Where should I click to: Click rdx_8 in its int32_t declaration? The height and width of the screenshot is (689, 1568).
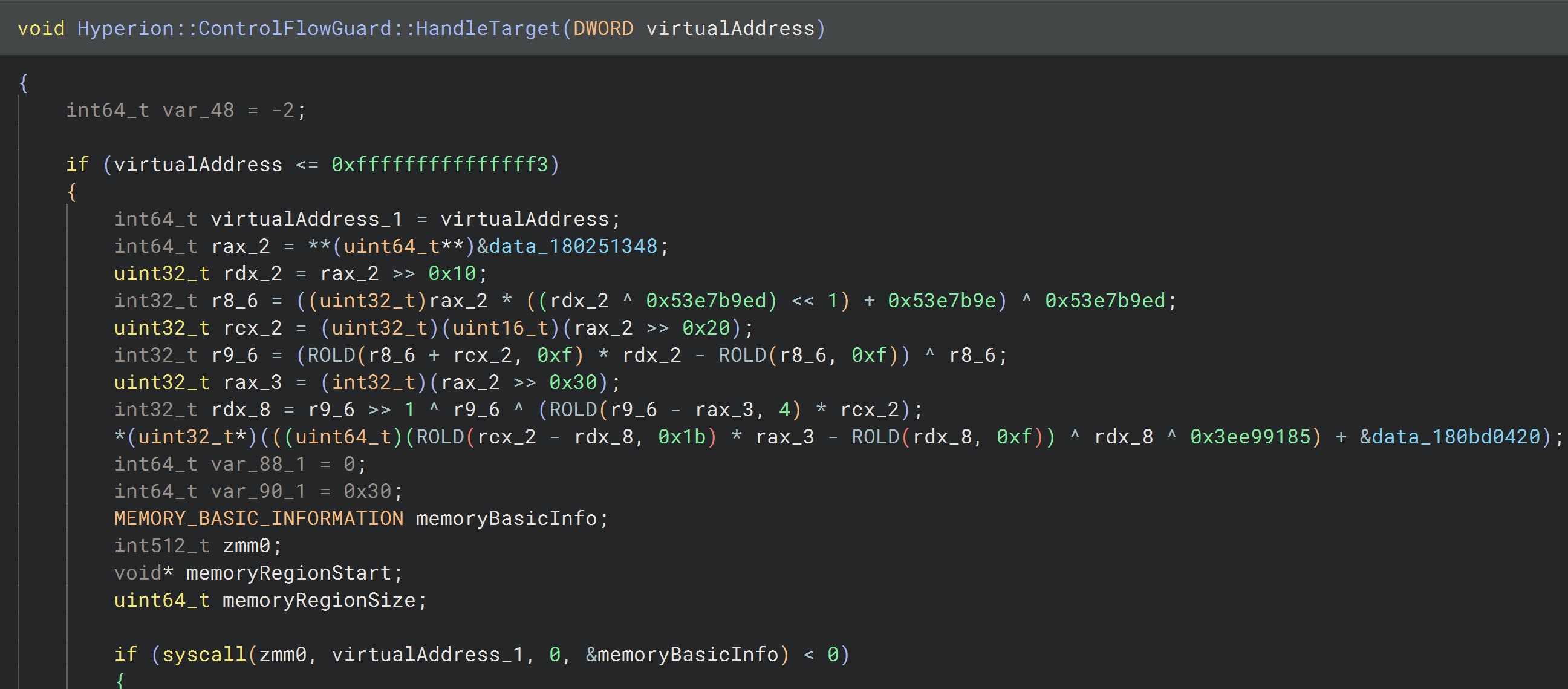coord(241,410)
